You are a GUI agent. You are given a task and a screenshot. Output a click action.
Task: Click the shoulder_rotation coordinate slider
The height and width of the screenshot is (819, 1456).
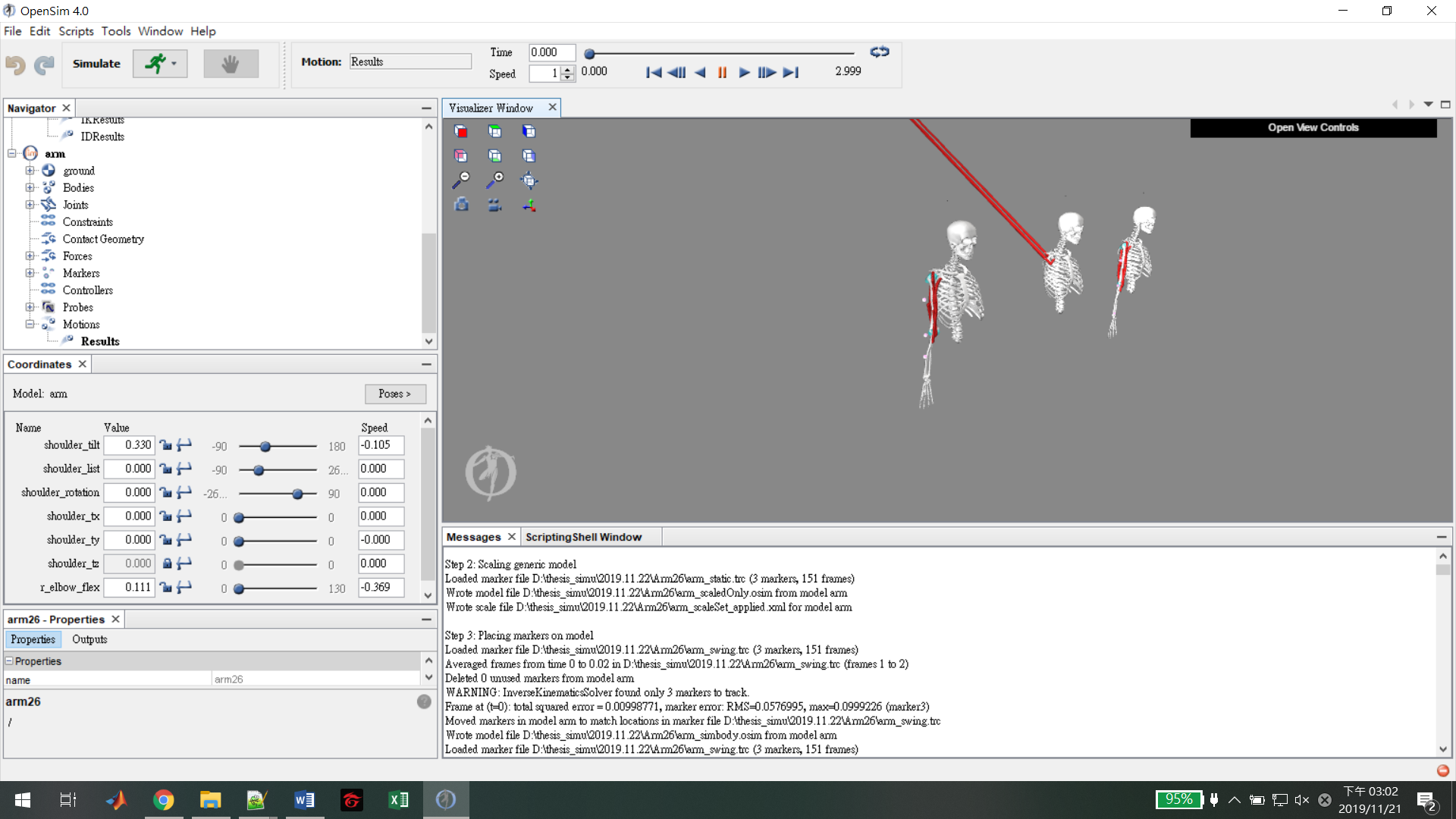[x=278, y=494]
